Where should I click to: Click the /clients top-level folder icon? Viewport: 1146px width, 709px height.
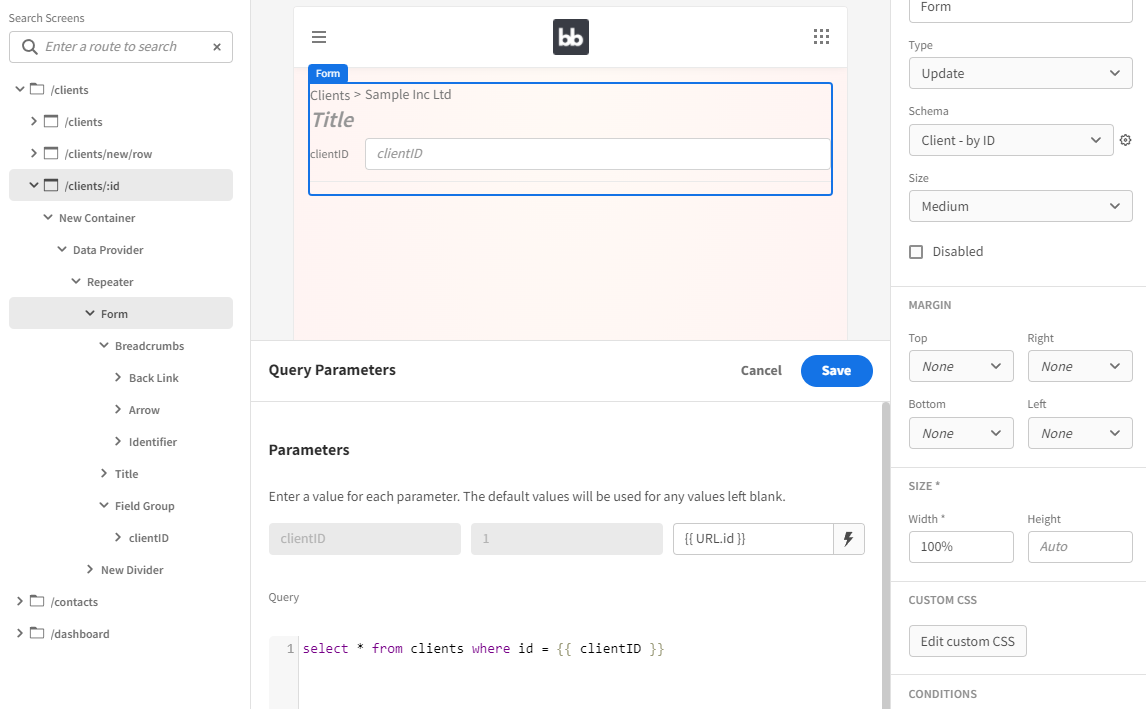point(37,89)
